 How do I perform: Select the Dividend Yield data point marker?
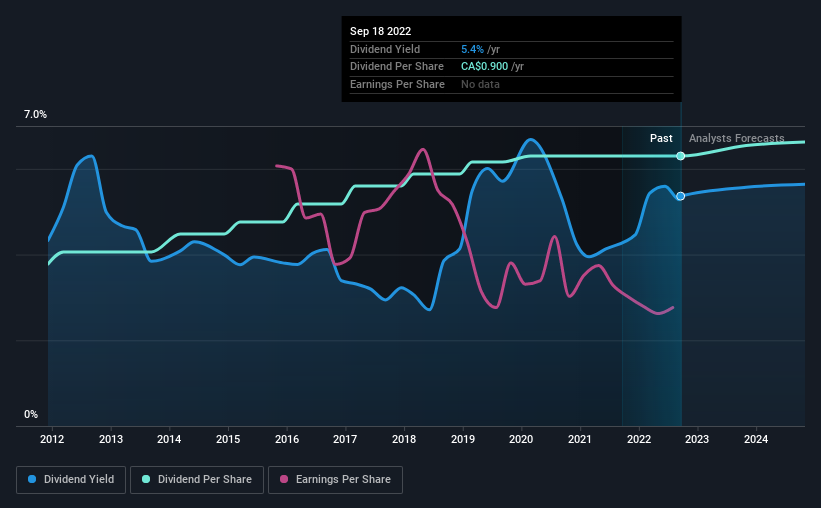[x=680, y=196]
